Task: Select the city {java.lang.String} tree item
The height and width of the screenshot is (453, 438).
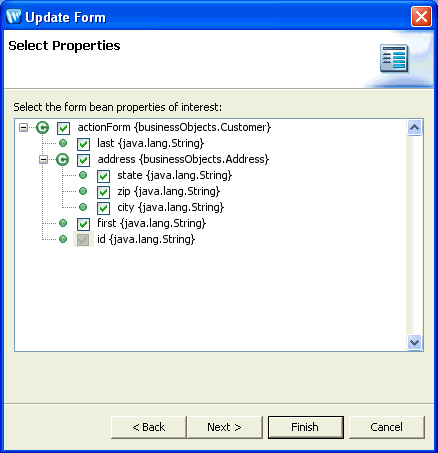Action: 170,207
